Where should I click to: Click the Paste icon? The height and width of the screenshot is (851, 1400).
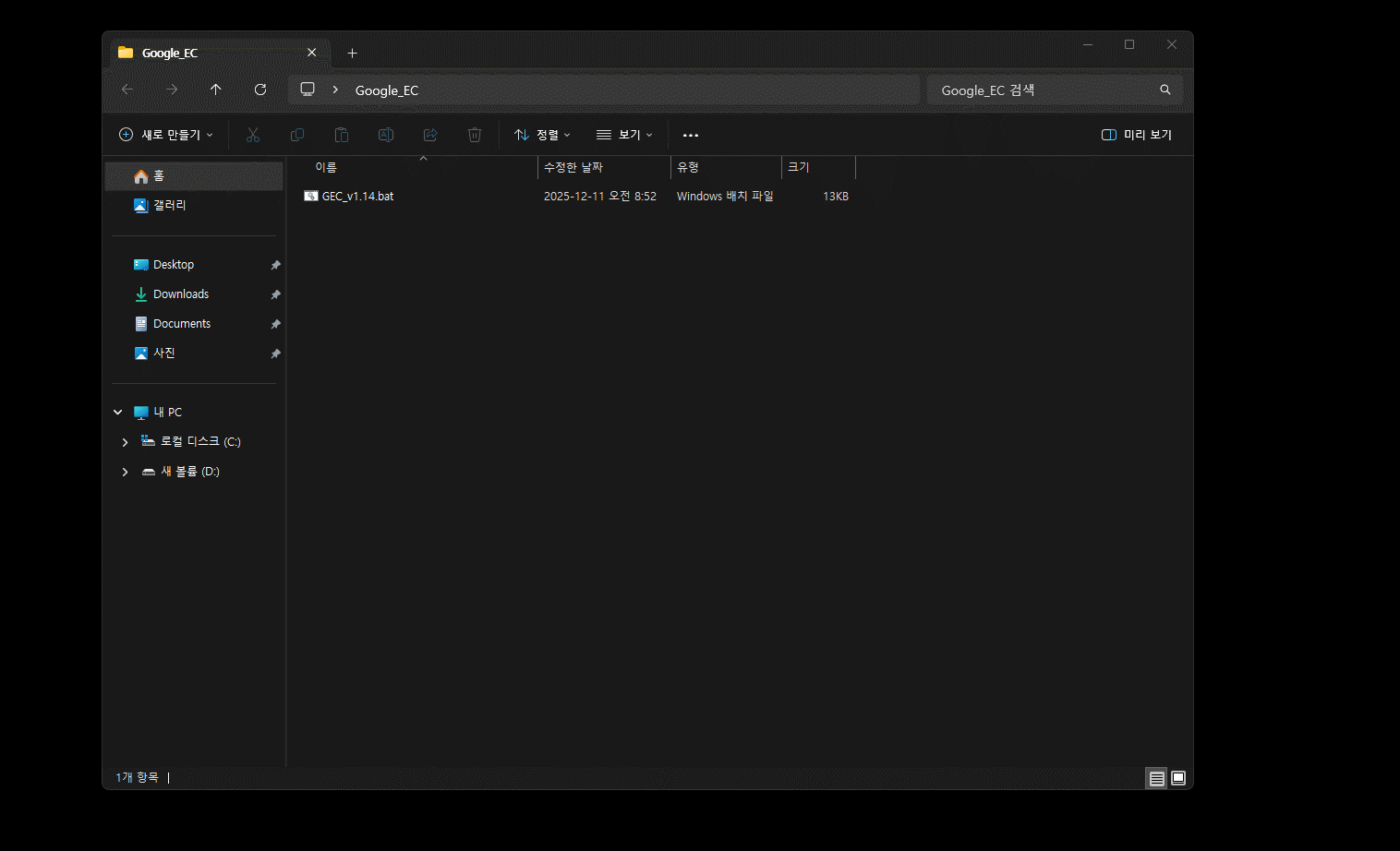tap(341, 135)
